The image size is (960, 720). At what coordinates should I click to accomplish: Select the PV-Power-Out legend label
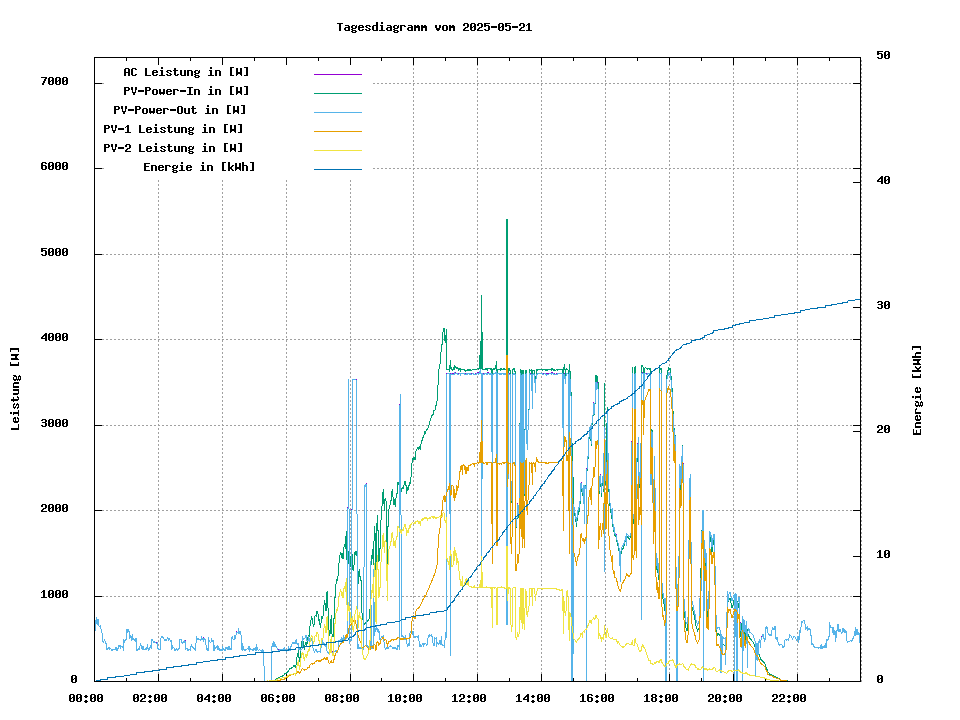click(x=180, y=110)
